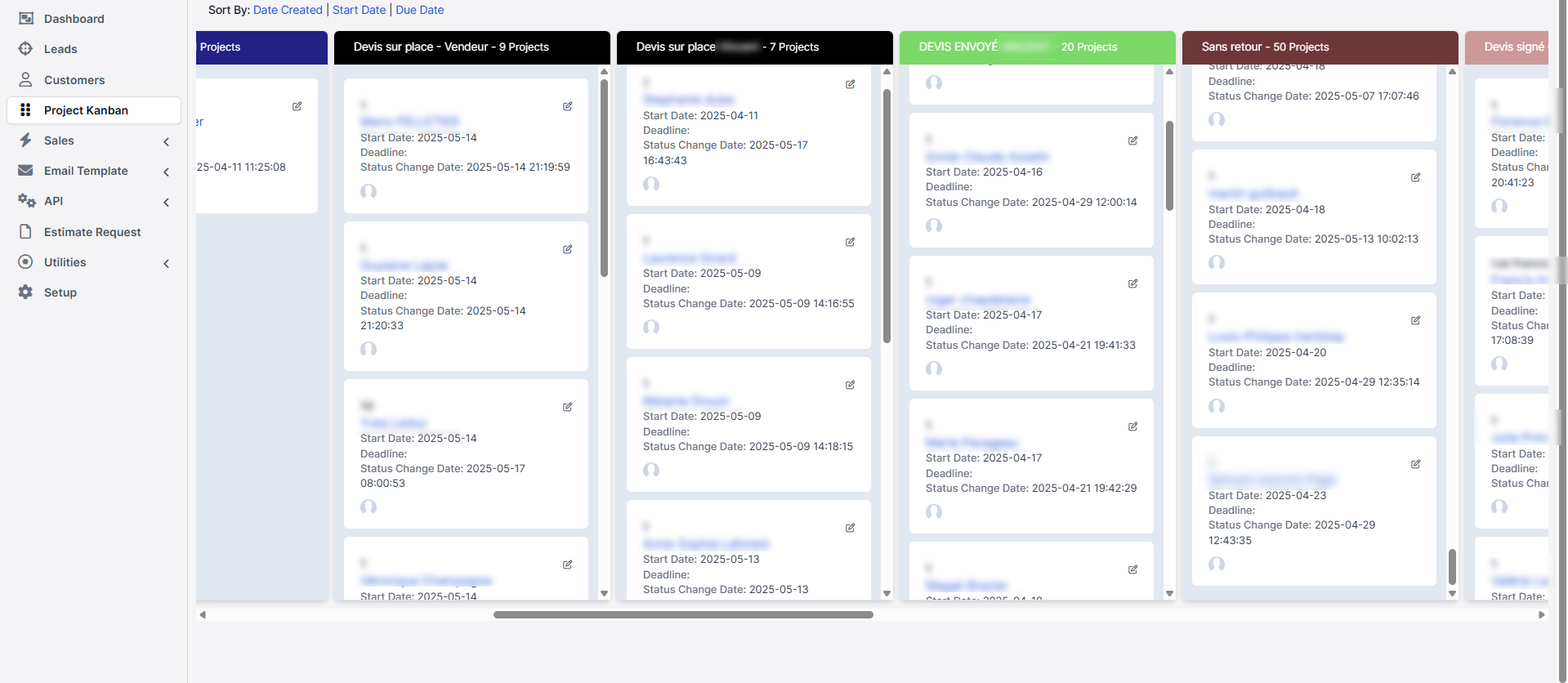
Task: Click avatar on card with 2025-05-14 21:19:59
Action: (369, 191)
